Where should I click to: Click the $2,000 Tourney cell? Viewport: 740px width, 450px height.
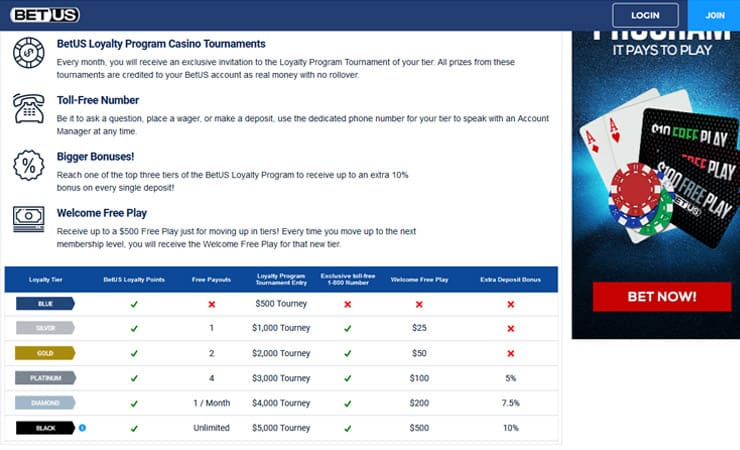pyautogui.click(x=281, y=353)
